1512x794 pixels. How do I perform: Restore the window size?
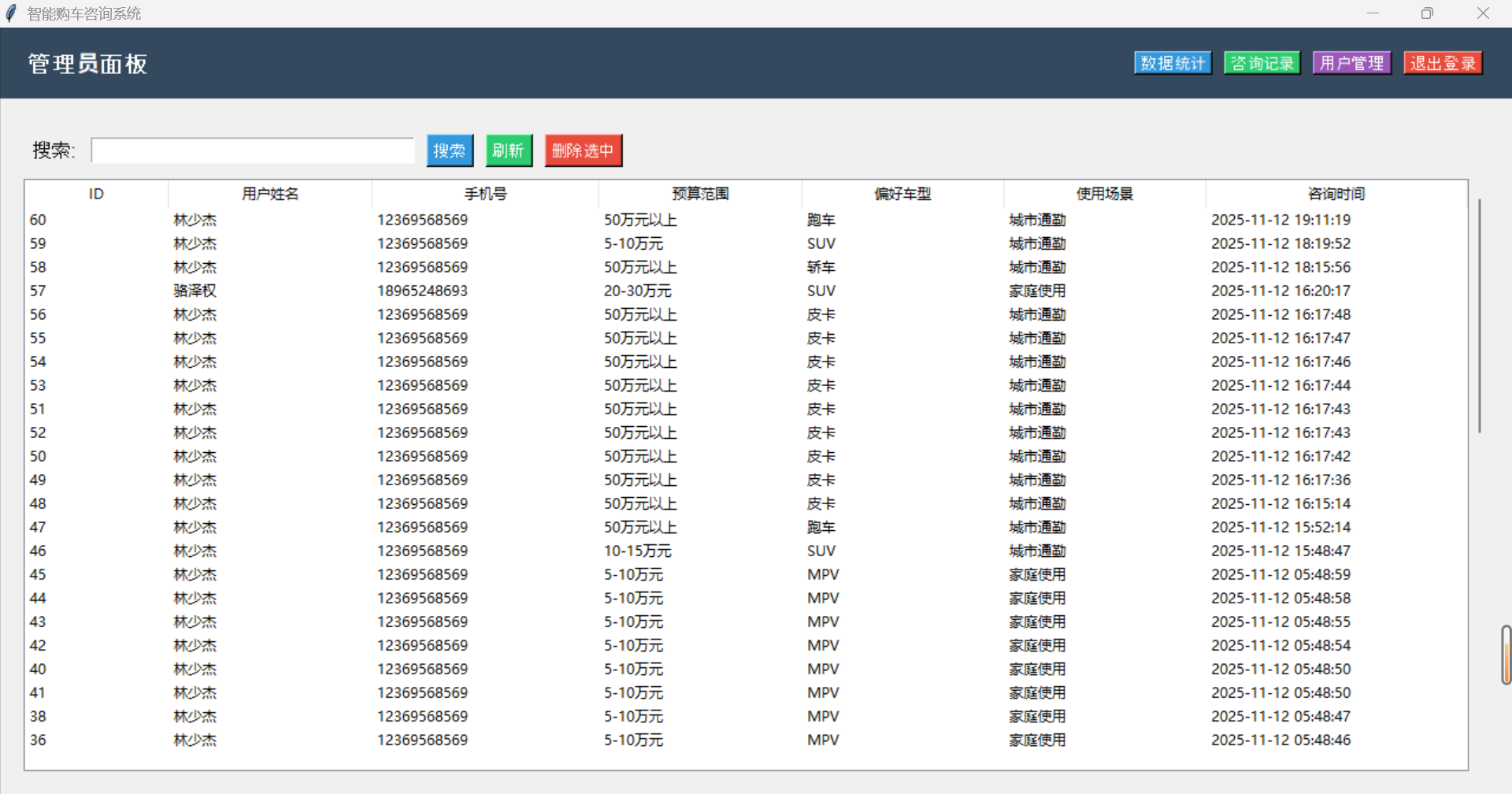coord(1427,13)
